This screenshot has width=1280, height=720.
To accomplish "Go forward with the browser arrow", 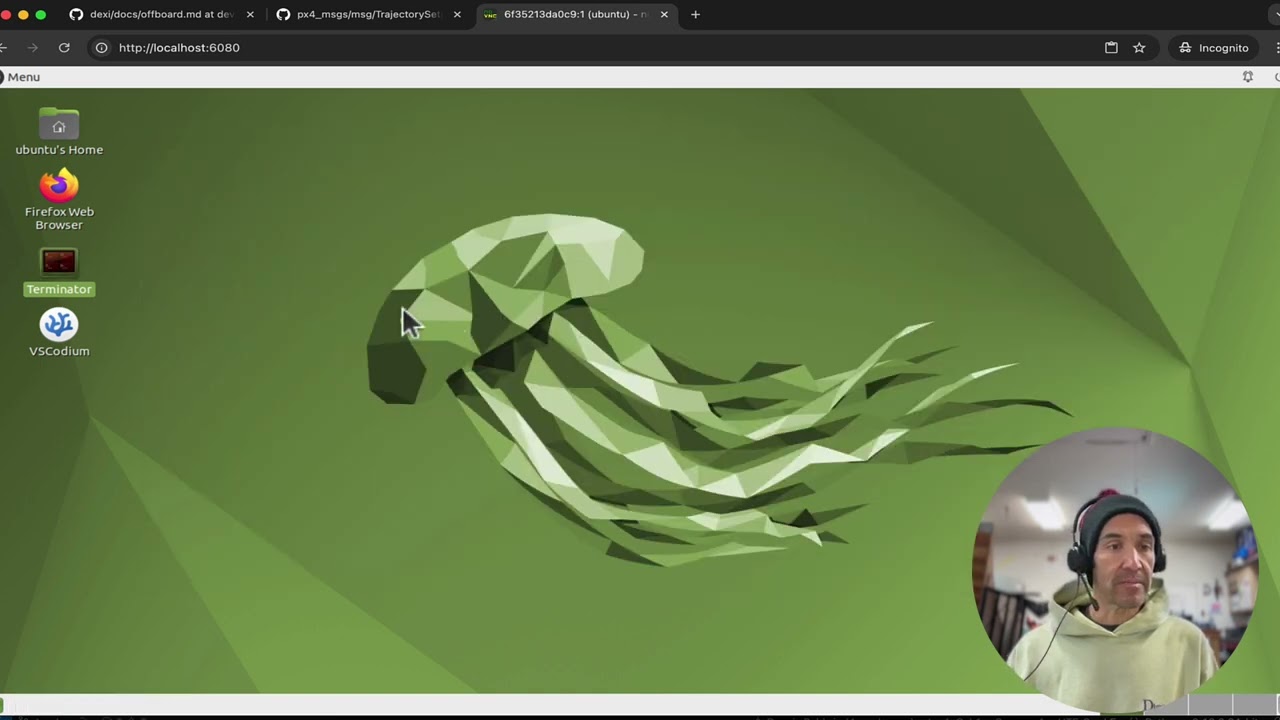I will [32, 47].
